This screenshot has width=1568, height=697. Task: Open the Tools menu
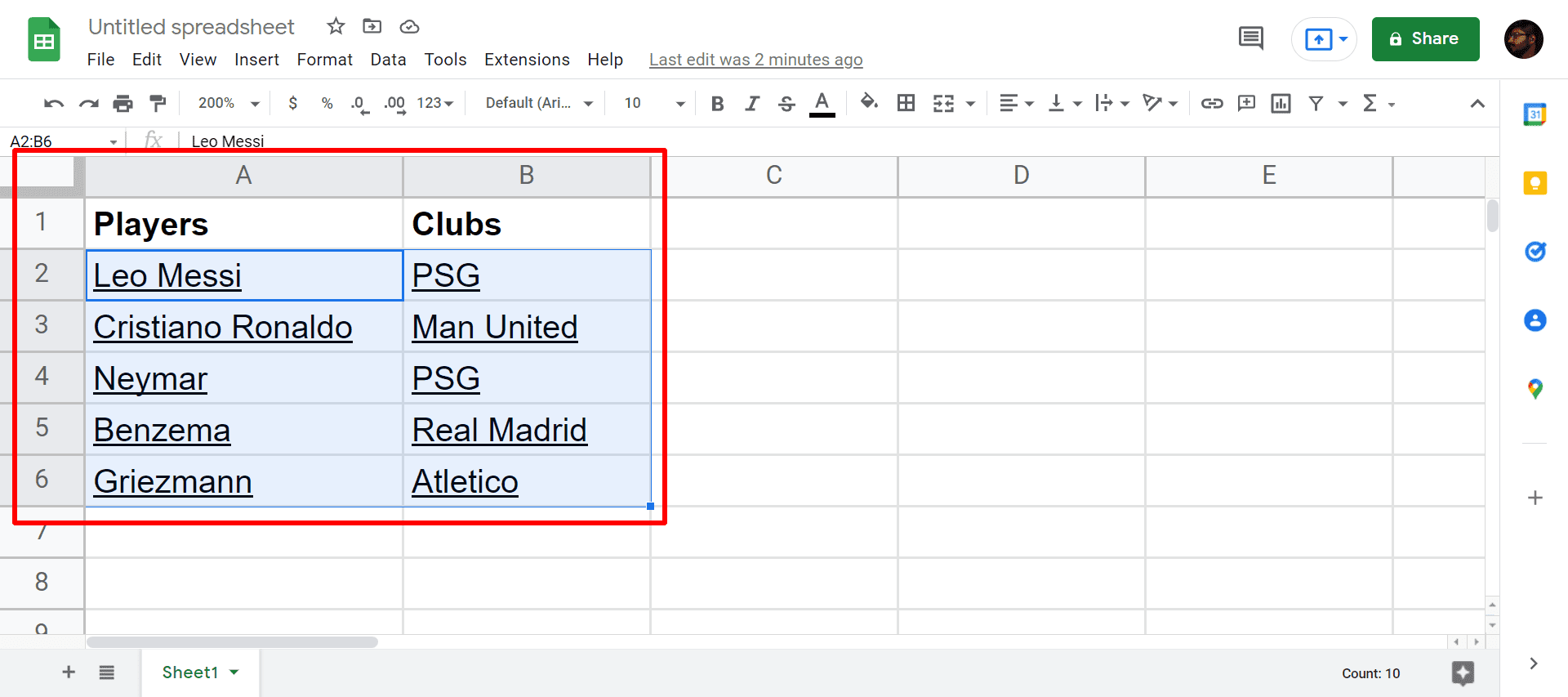[445, 60]
